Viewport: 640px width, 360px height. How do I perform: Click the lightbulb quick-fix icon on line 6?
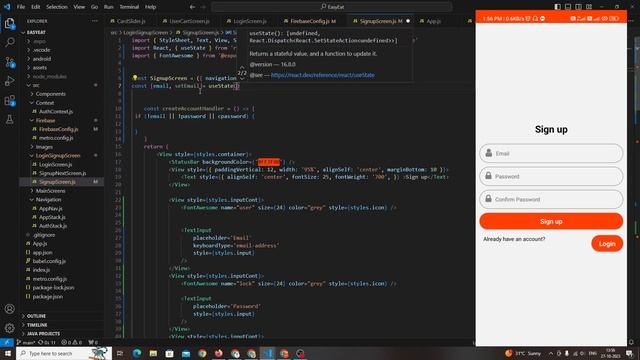coord(135,78)
